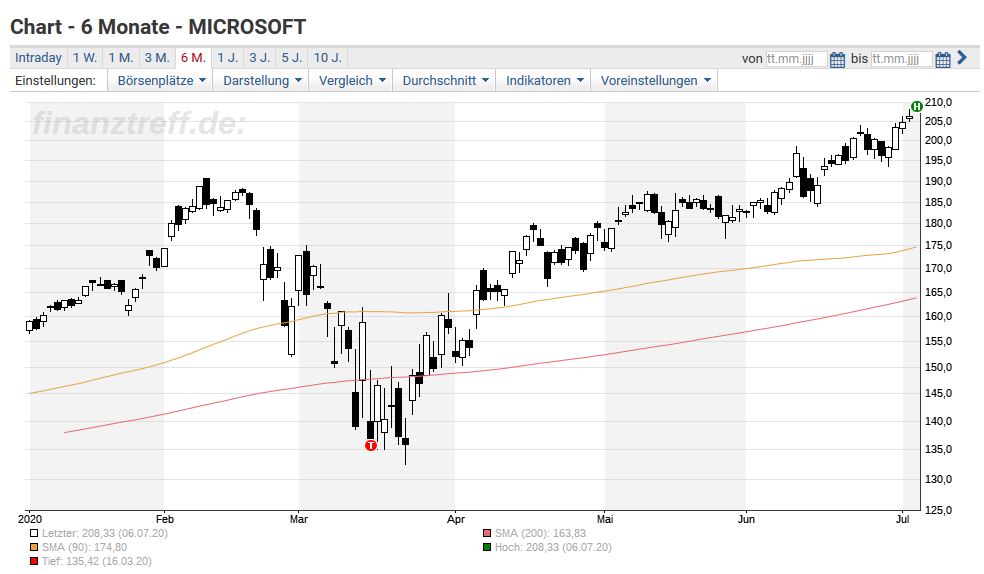Select the 6 M. time range tab
This screenshot has width=984, height=574.
pyautogui.click(x=193, y=58)
